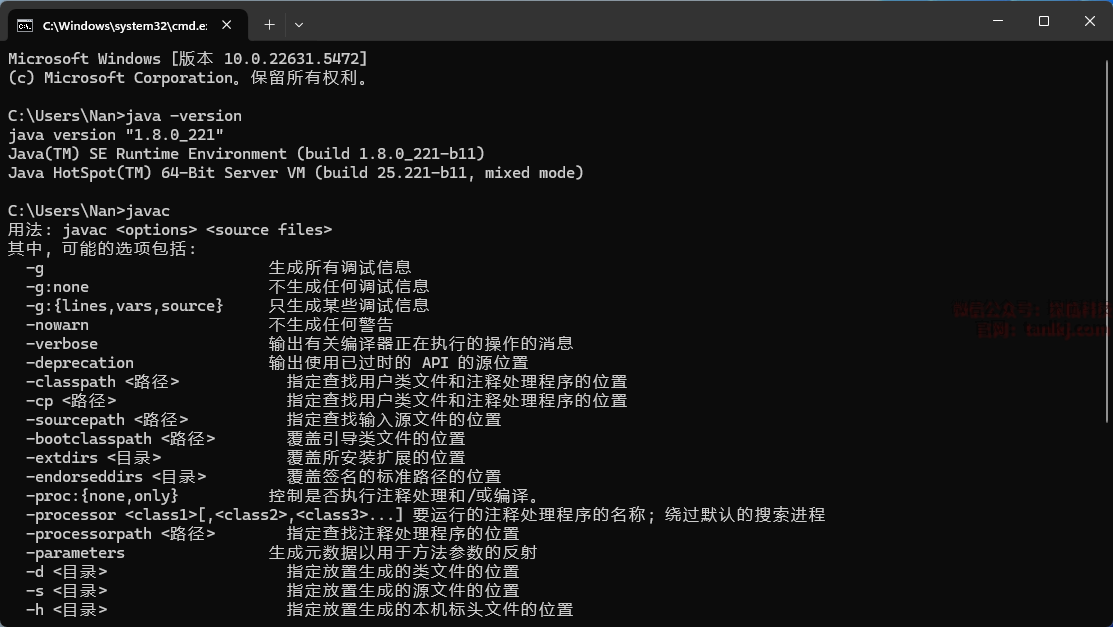1113x627 pixels.
Task: Click the java version "1.8.0_221" output line
Action: click(116, 135)
